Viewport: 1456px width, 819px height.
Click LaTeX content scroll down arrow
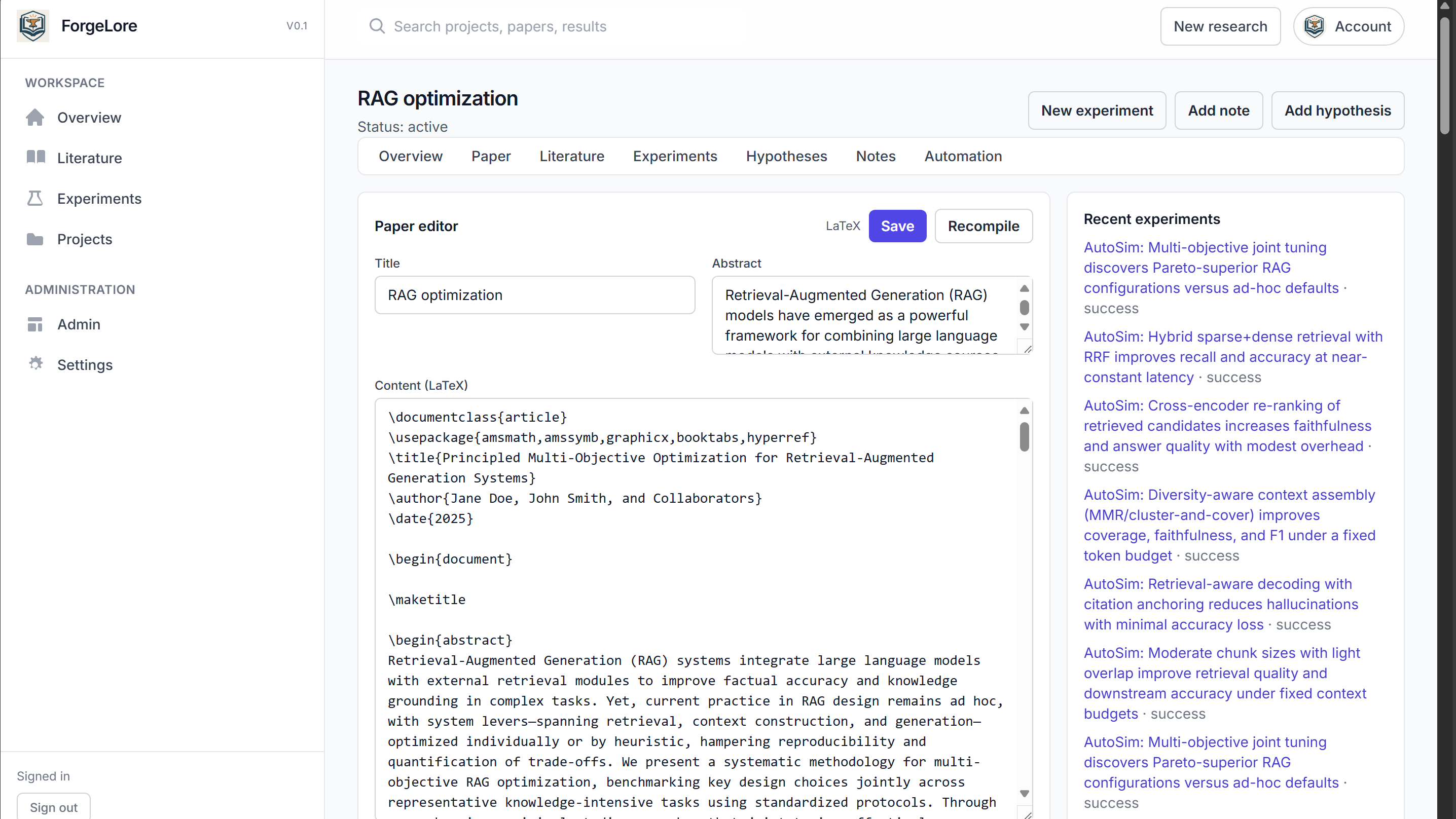[1024, 794]
